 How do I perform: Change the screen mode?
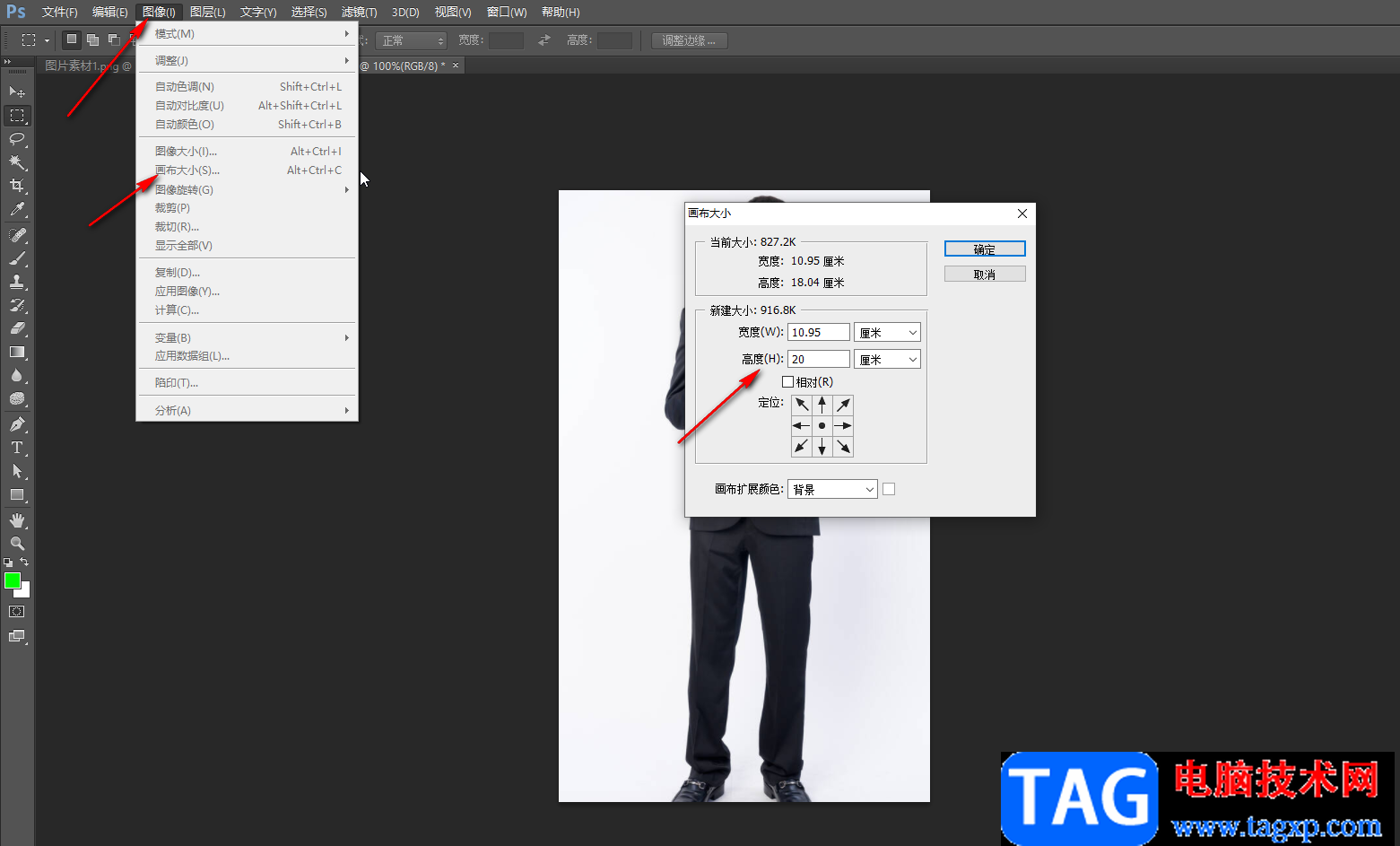click(x=17, y=636)
